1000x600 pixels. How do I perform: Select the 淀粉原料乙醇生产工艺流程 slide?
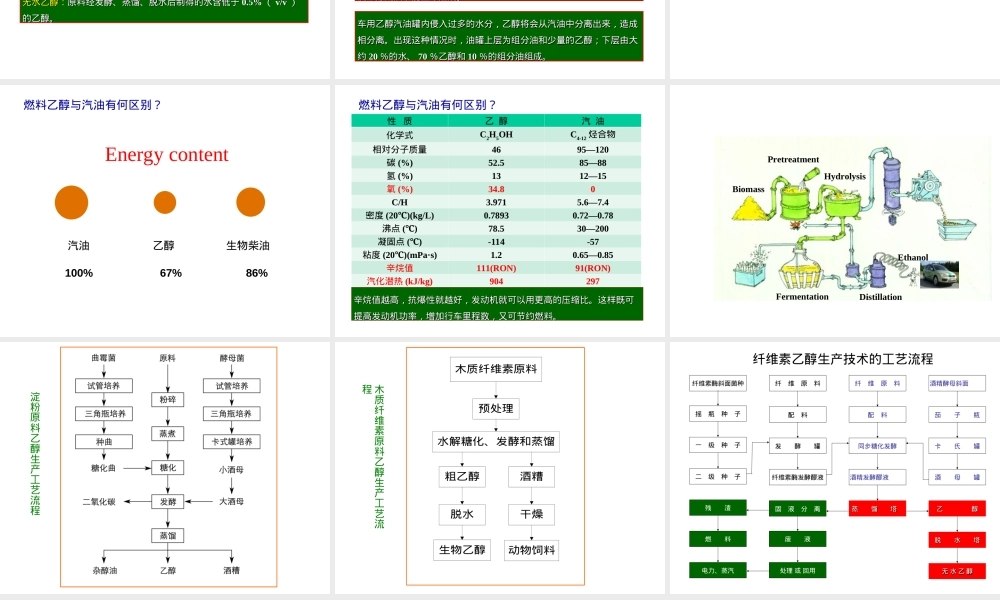pos(165,467)
